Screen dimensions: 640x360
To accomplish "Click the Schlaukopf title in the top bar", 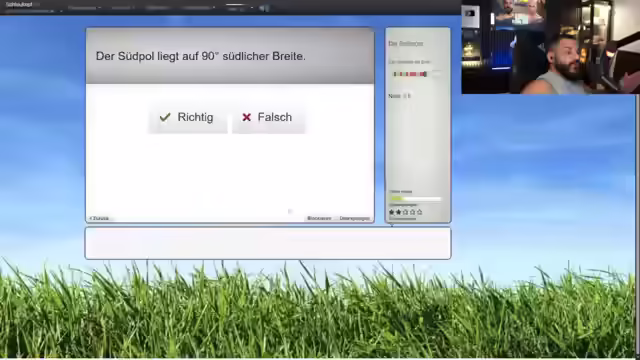I will [19, 4].
